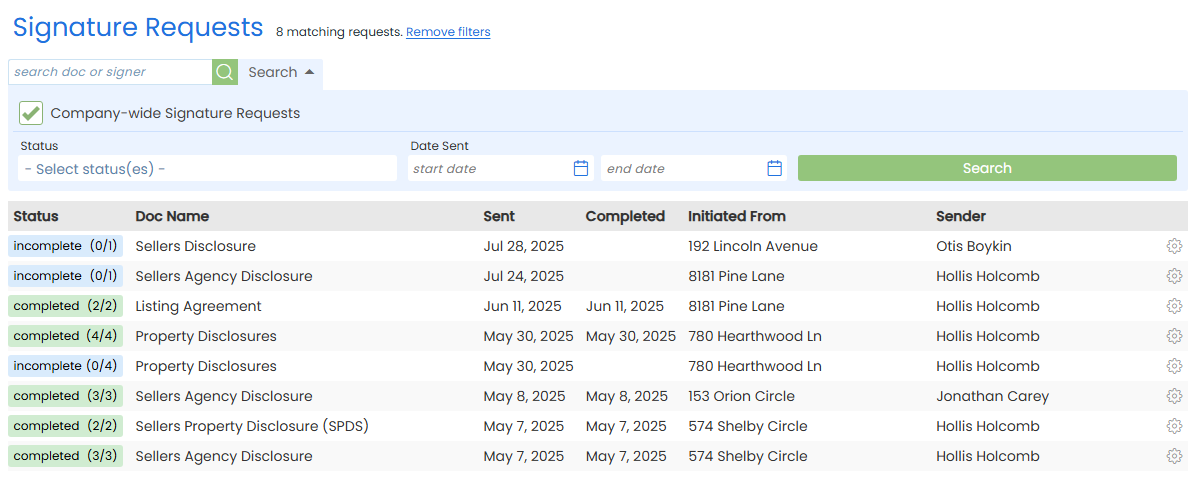Open the end date calendar picker
Image resolution: width=1192 pixels, height=490 pixels.
(774, 168)
